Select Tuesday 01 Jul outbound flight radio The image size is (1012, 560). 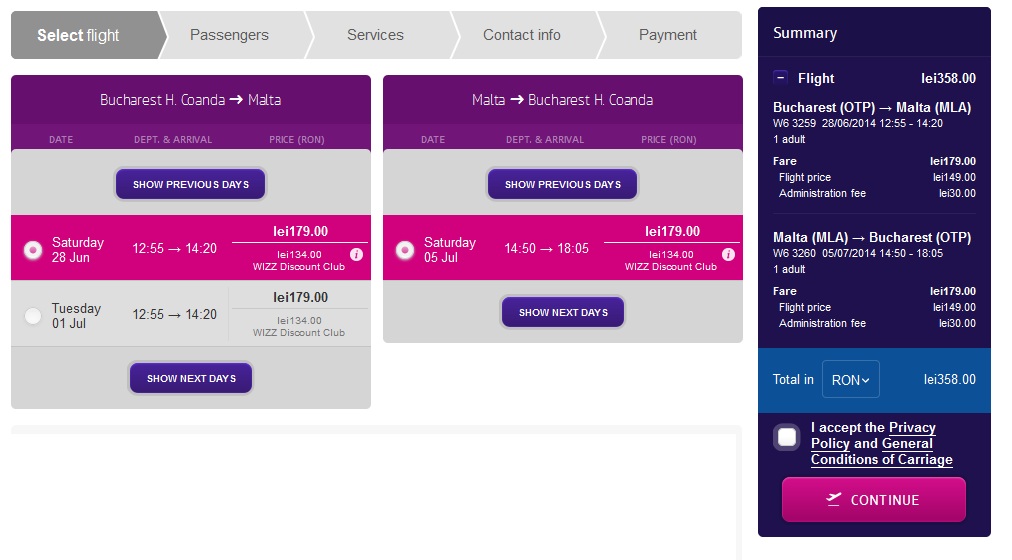click(33, 315)
